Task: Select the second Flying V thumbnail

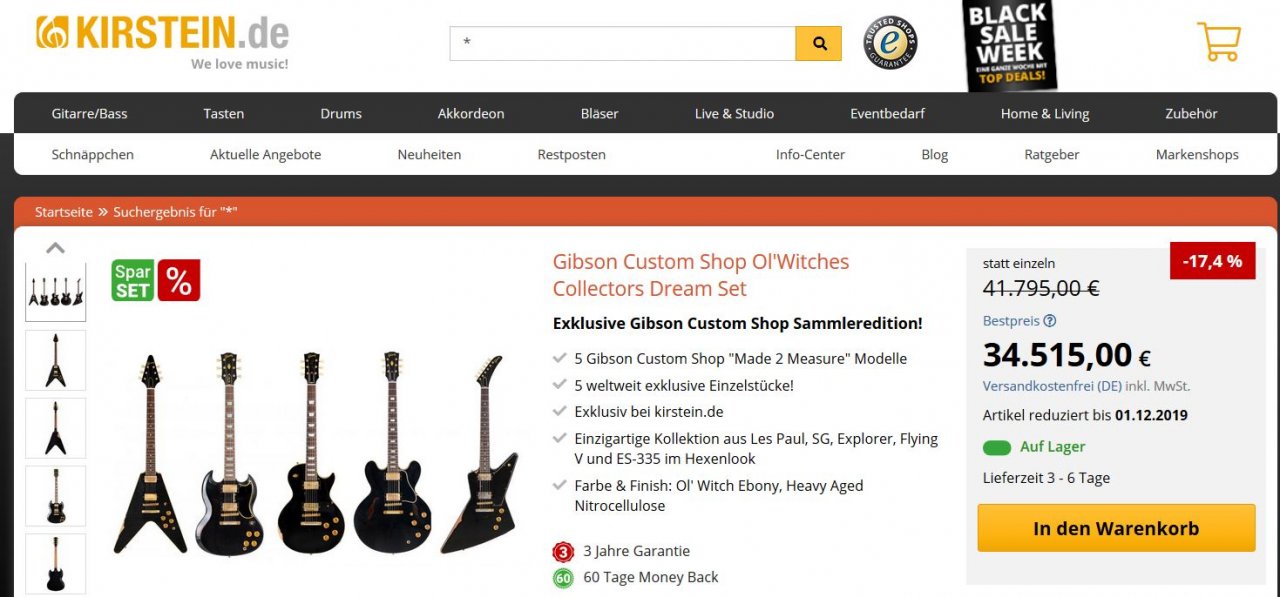Action: click(x=55, y=427)
